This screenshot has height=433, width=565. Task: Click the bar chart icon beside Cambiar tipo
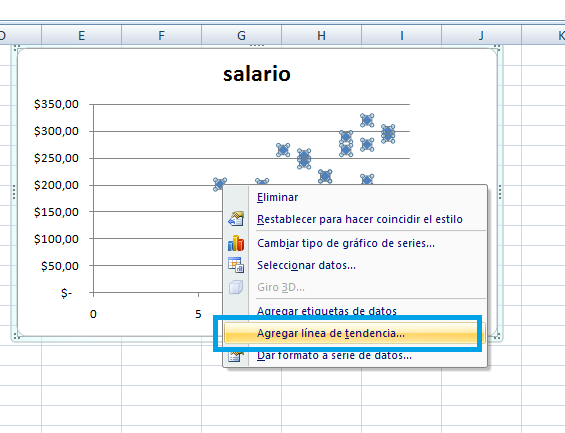236,243
